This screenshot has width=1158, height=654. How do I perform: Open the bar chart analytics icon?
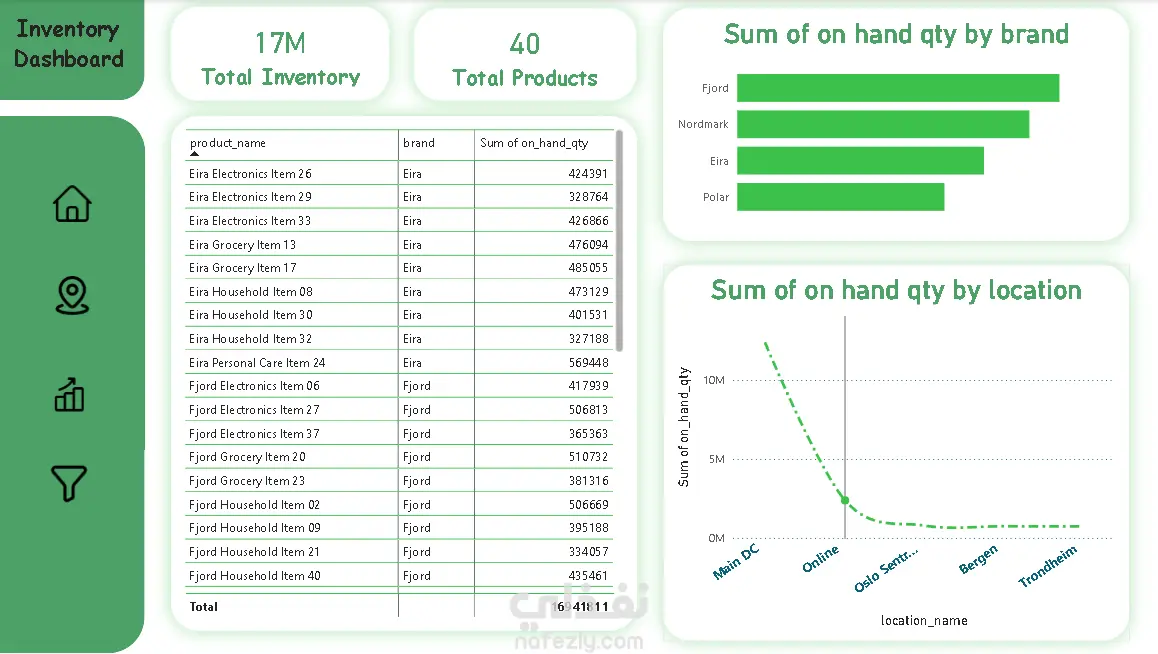pyautogui.click(x=70, y=394)
